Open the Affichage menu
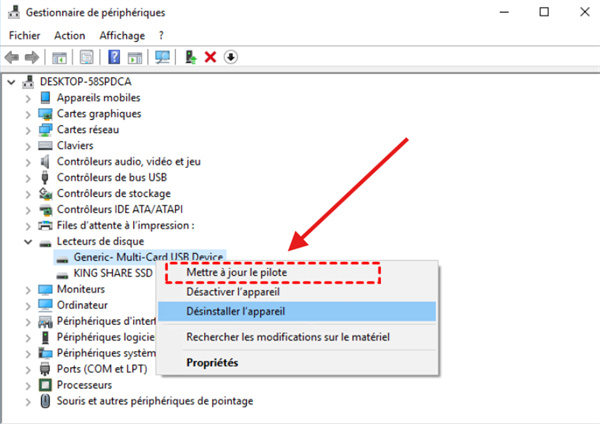Viewport: 600px width, 424px height. (122, 36)
